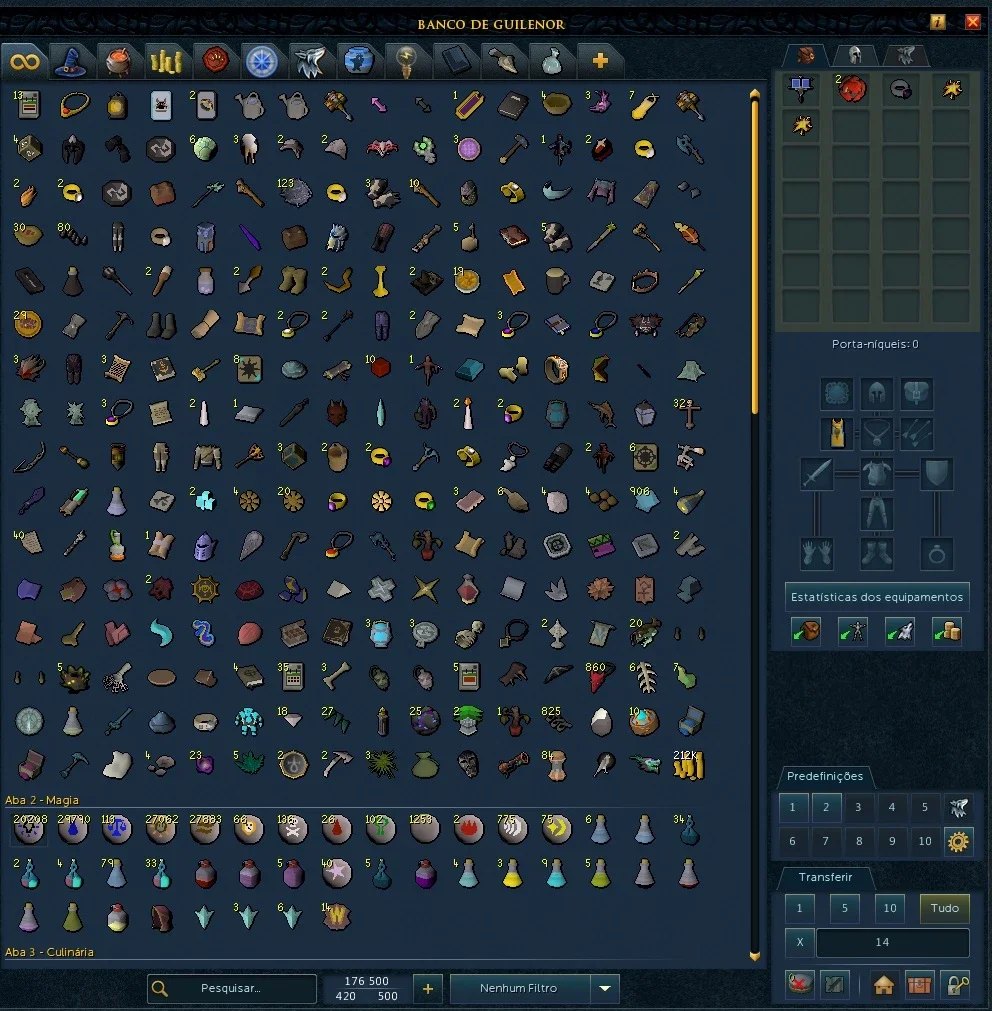Select Tudo transfer amount
Viewport: 992px width, 1011px height.
(x=944, y=908)
